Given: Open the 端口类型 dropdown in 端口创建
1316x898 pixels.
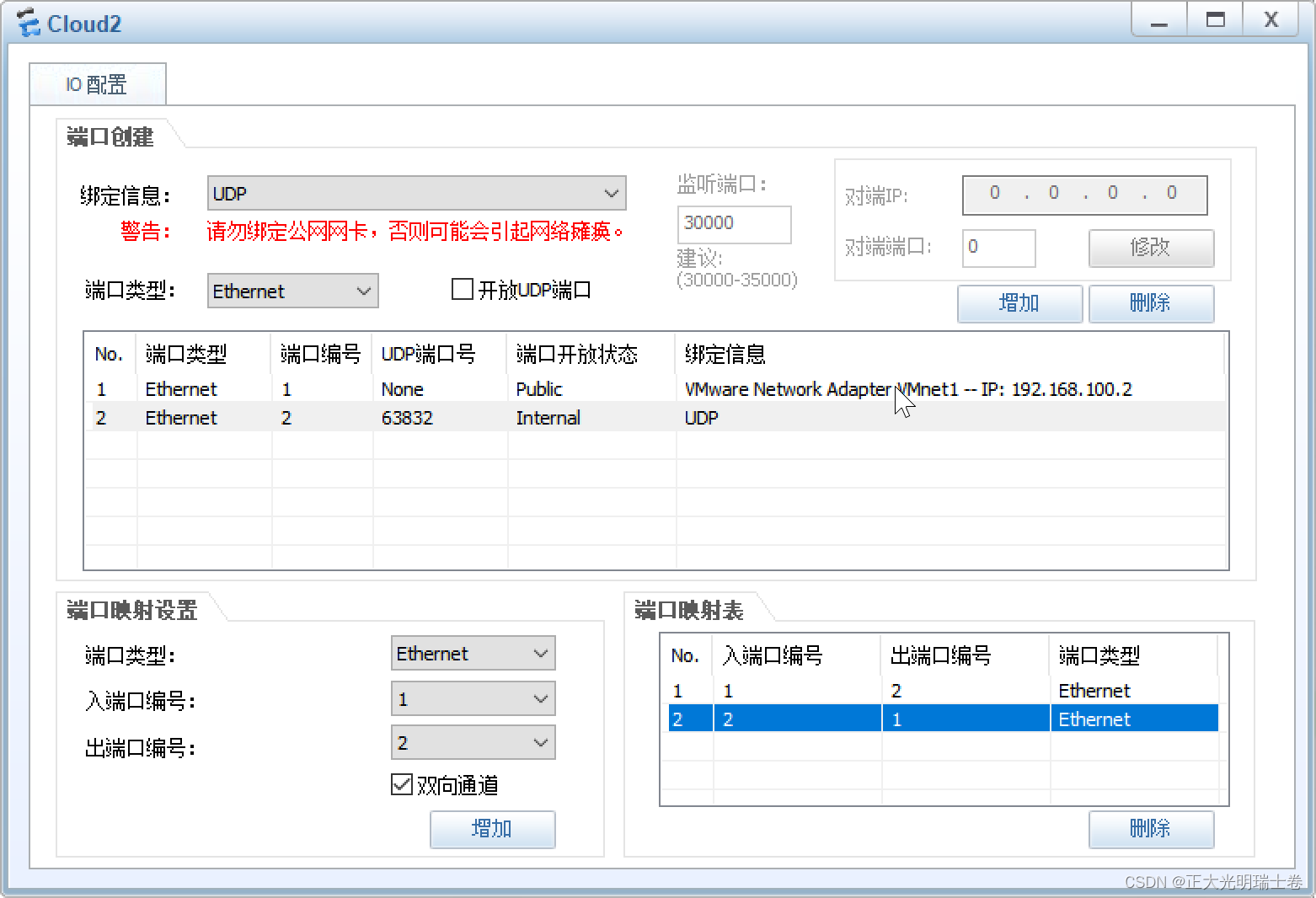Looking at the screenshot, I should click(292, 291).
